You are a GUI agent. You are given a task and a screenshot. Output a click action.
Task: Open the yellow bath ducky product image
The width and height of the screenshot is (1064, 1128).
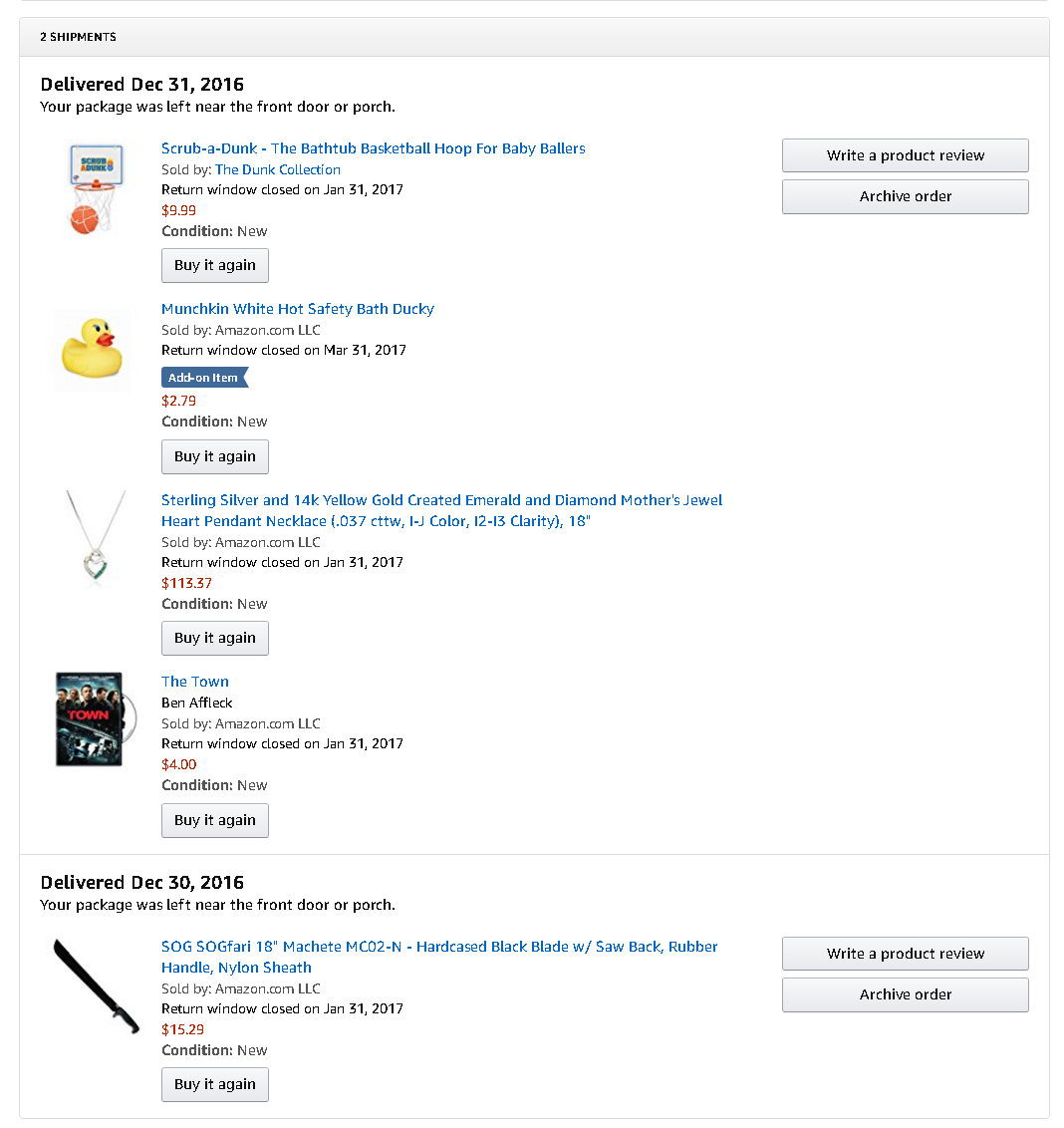(92, 349)
